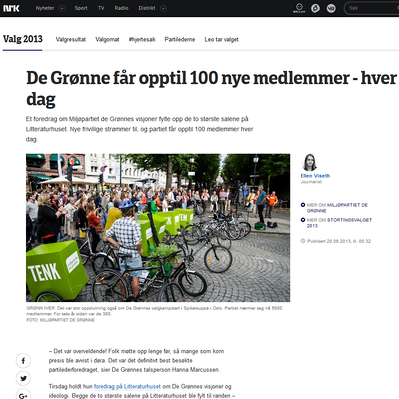Image resolution: width=399 pixels, height=399 pixels.
Task: Share the article on Google Plus
Action: coord(23,395)
